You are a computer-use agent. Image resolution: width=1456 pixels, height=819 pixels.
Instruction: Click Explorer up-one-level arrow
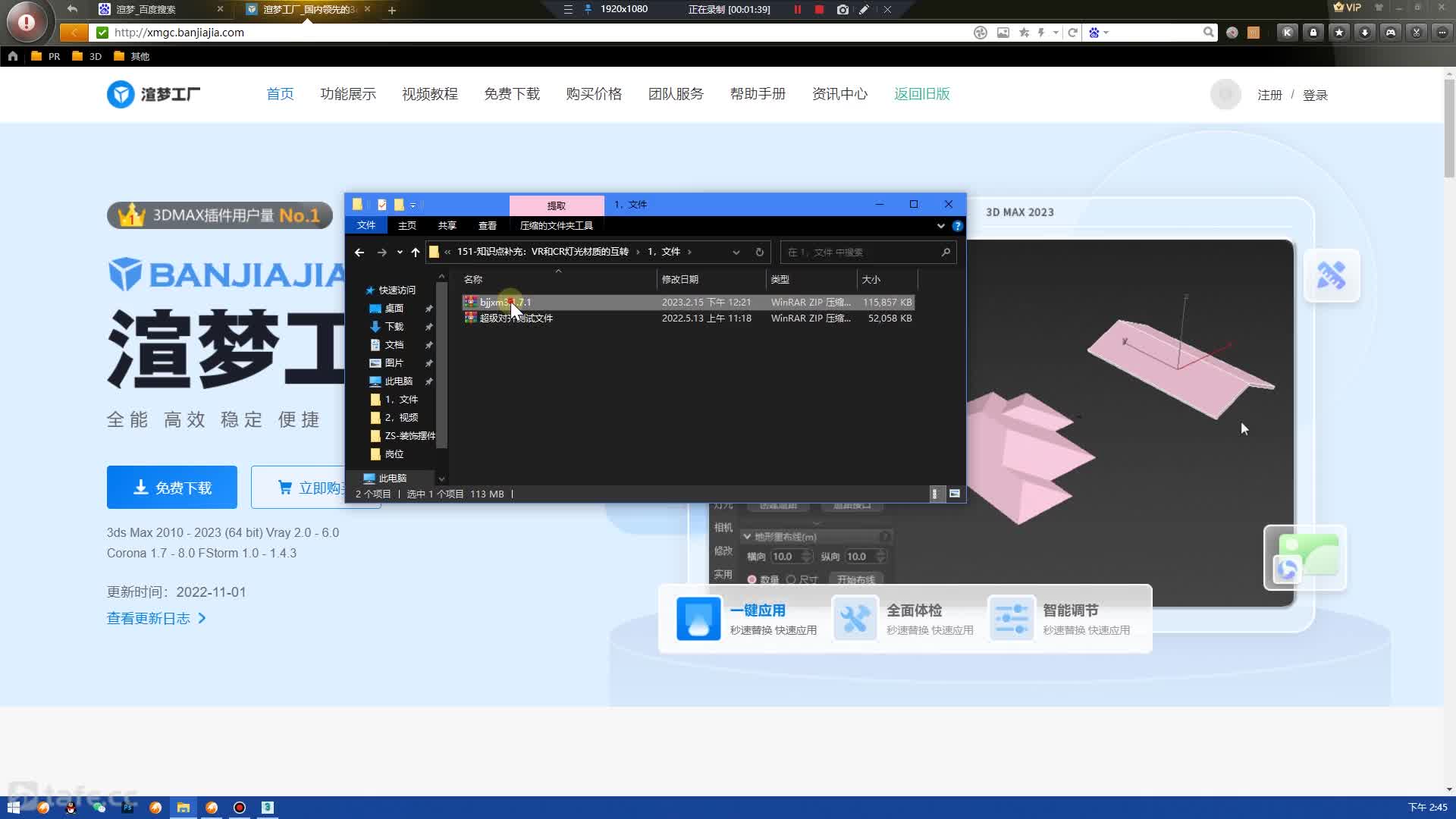[415, 253]
